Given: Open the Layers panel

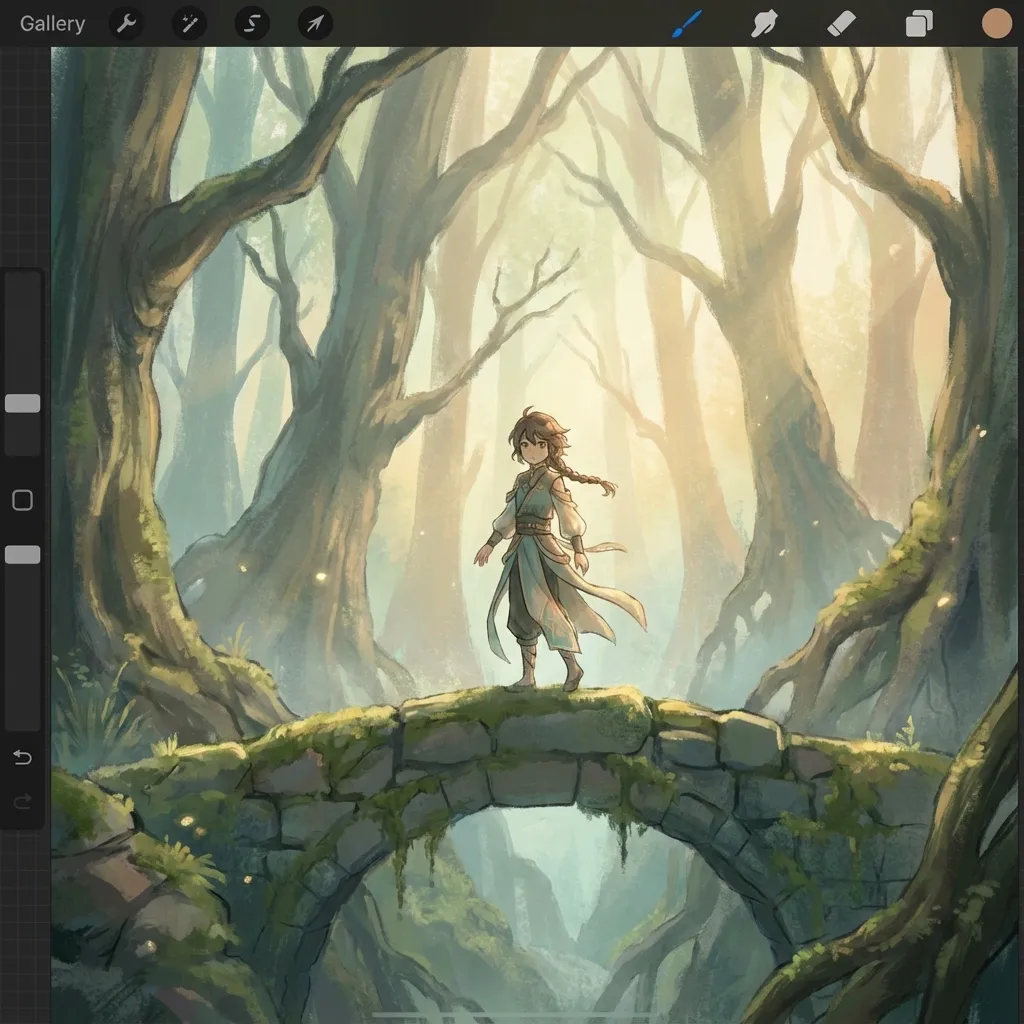Looking at the screenshot, I should (x=918, y=23).
